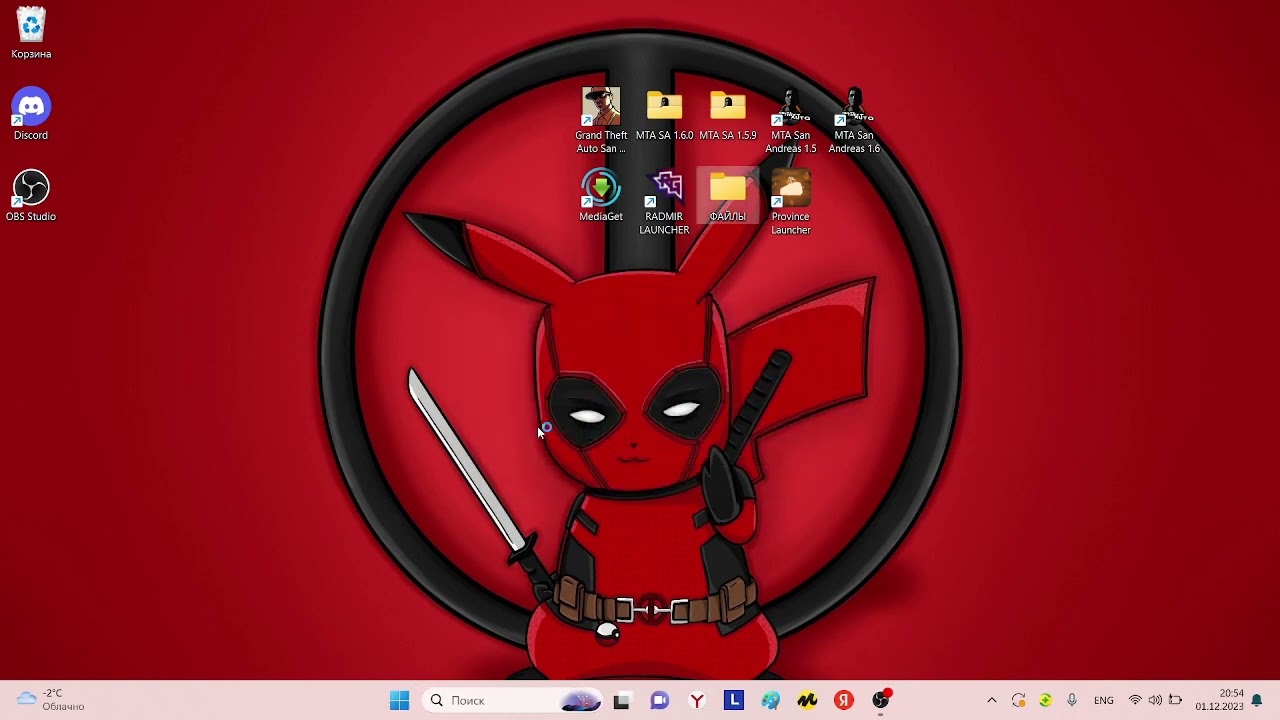Viewport: 1280px width, 720px height.
Task: Click the update sync tray icon
Action: [1018, 700]
